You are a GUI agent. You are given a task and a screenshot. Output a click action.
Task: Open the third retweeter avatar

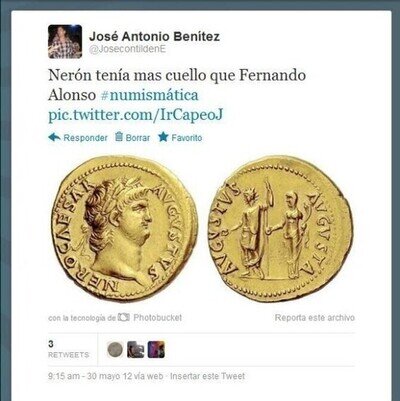156,350
